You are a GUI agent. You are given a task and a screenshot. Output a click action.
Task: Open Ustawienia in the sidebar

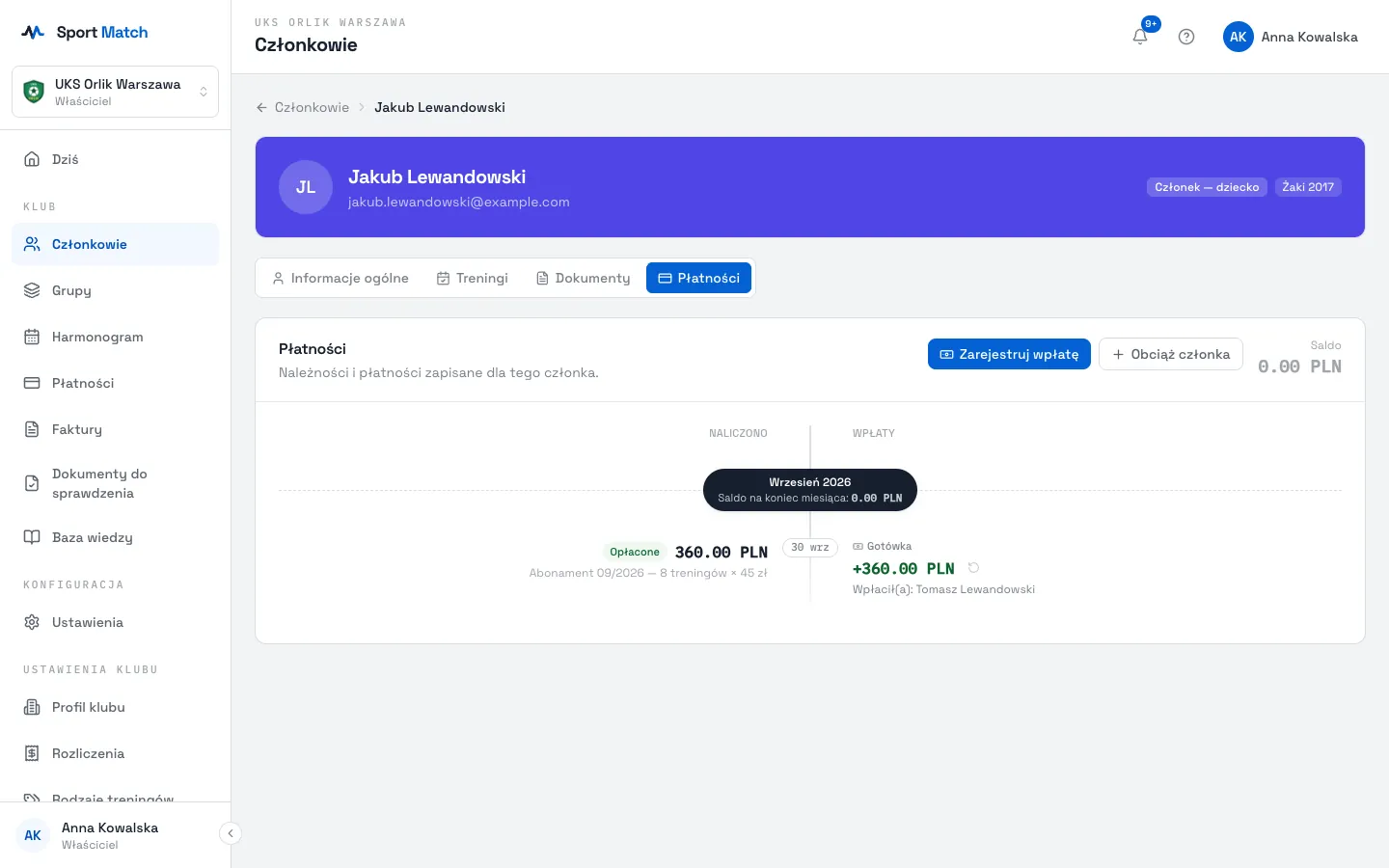116,622
